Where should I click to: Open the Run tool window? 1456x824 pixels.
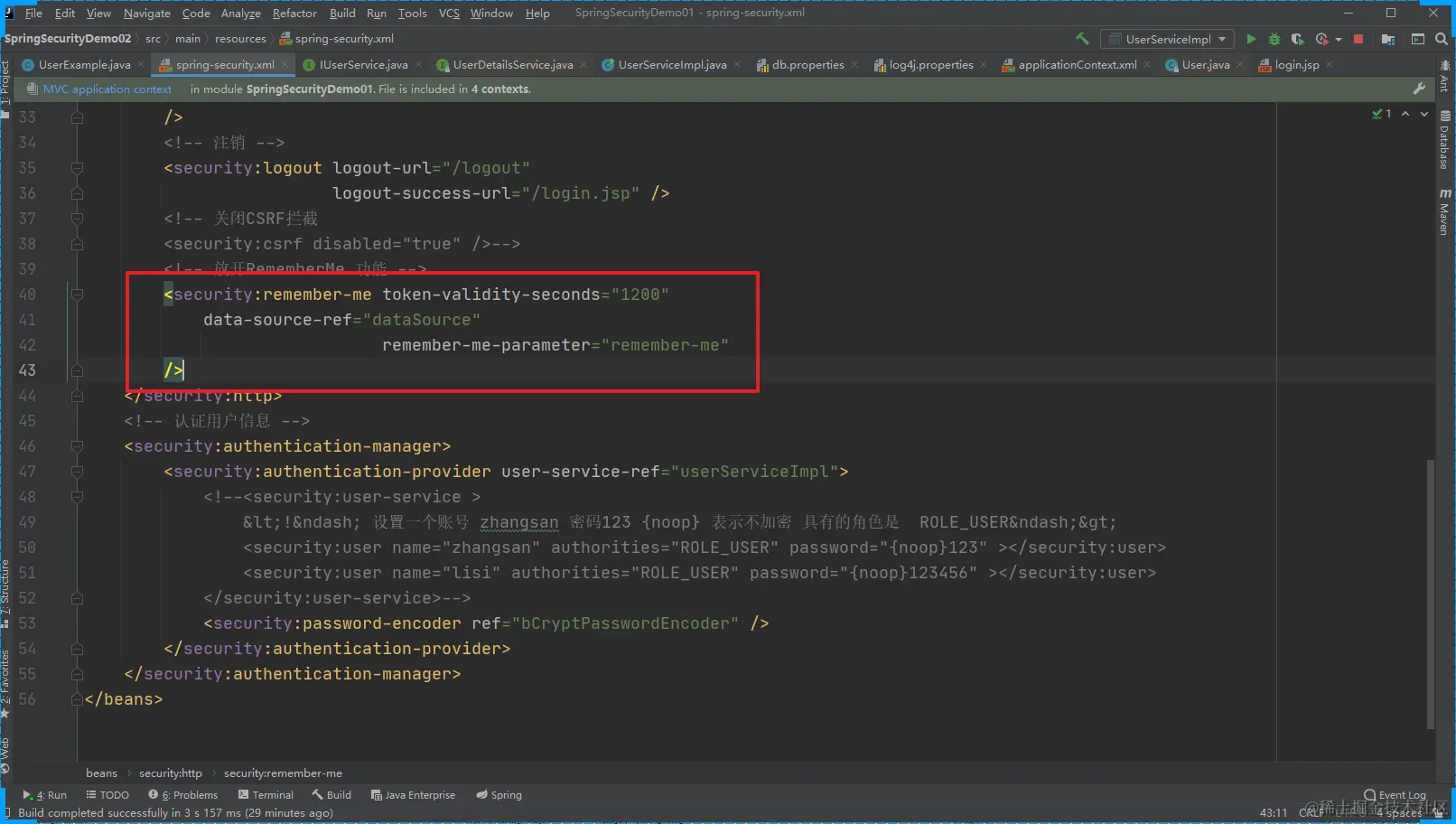tap(45, 795)
